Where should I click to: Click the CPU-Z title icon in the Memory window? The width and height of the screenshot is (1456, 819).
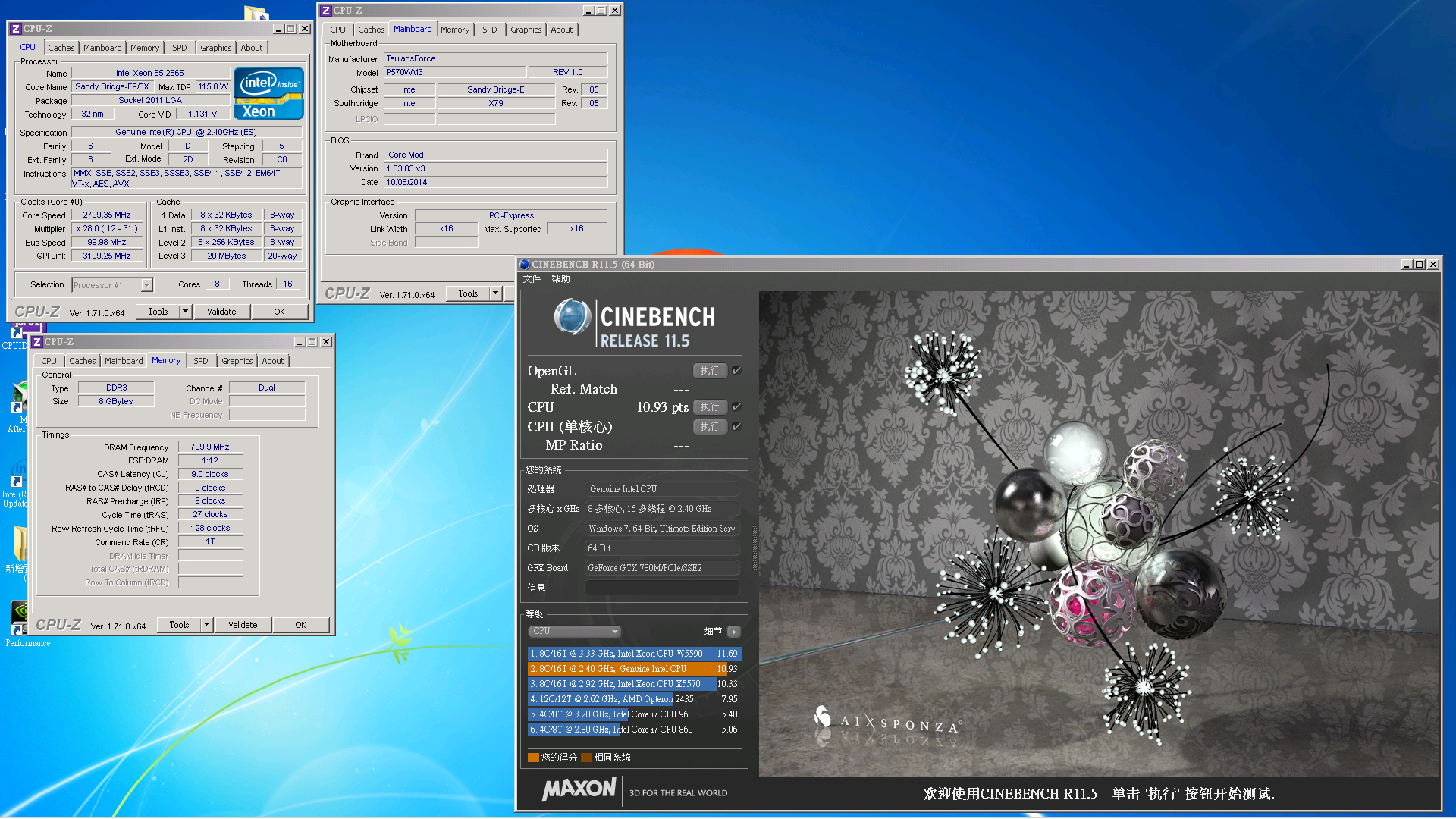36,342
